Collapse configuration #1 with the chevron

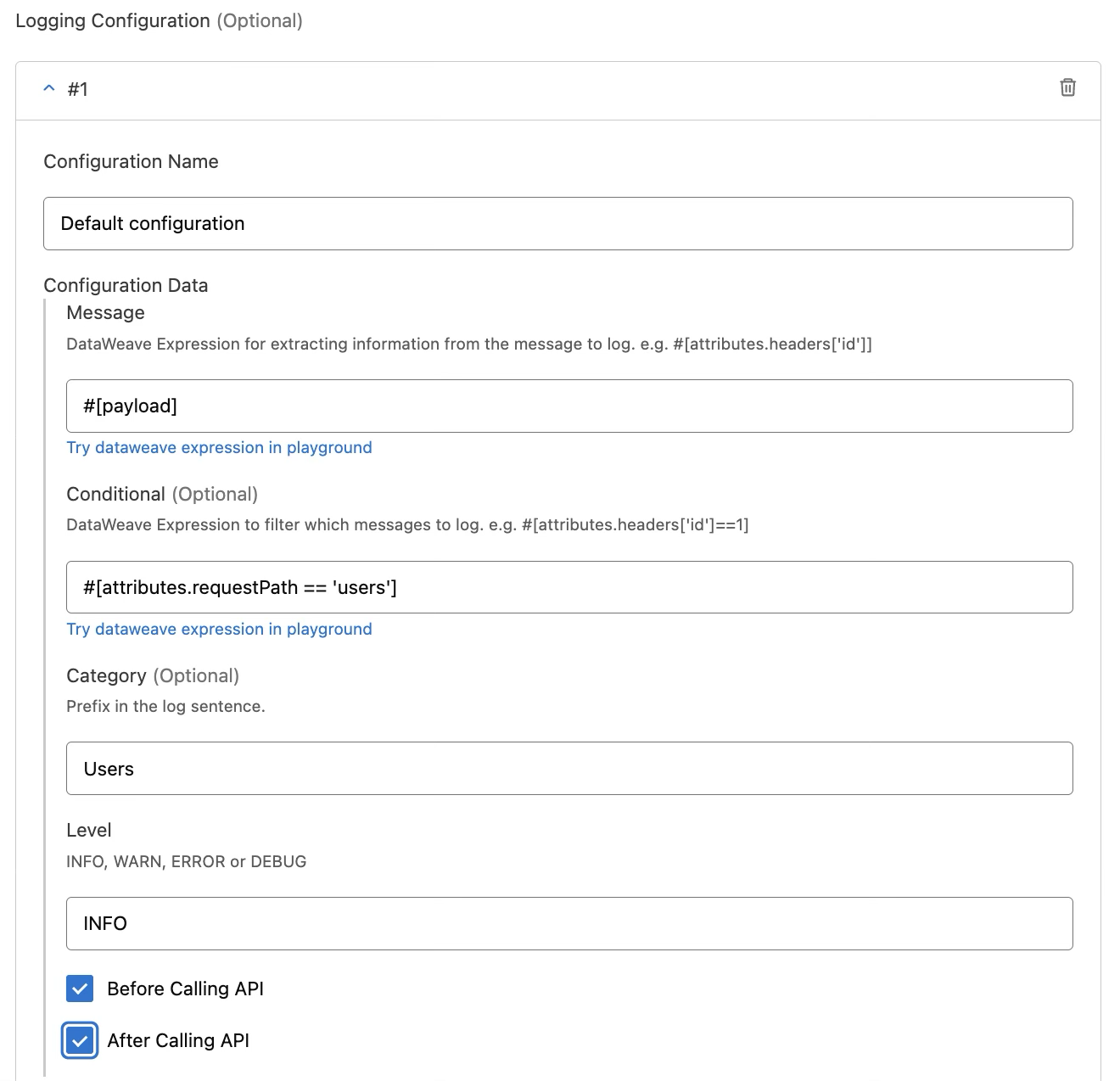[x=47, y=88]
